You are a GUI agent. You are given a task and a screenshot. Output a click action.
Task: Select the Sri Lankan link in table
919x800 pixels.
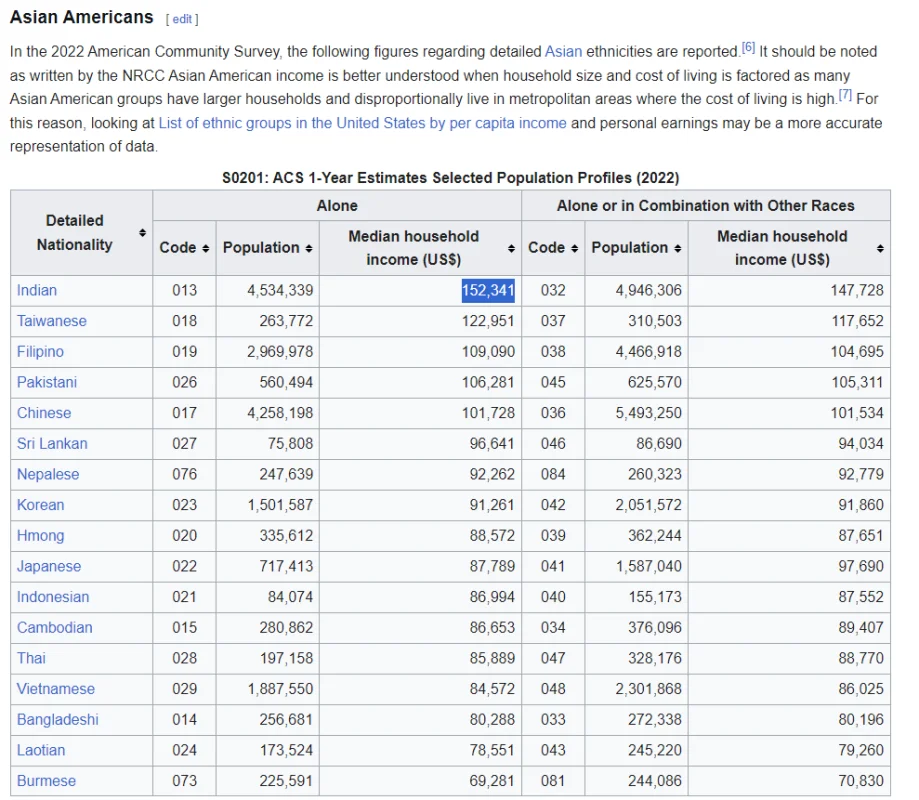tap(52, 444)
